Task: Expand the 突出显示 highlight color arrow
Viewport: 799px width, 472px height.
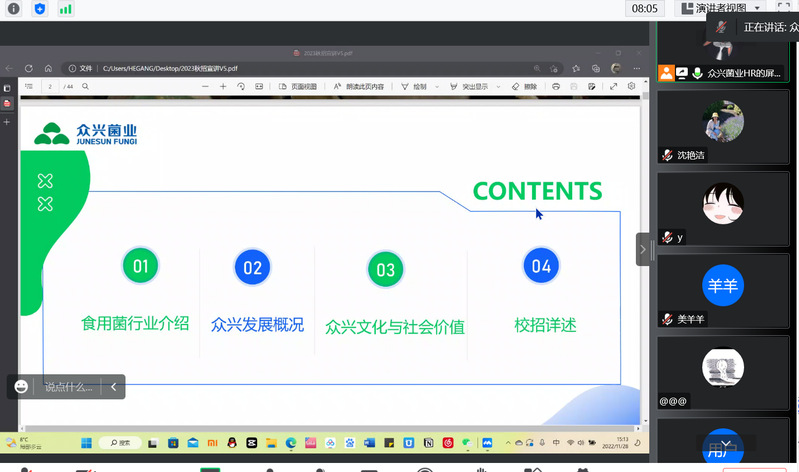Action: pyautogui.click(x=498, y=87)
